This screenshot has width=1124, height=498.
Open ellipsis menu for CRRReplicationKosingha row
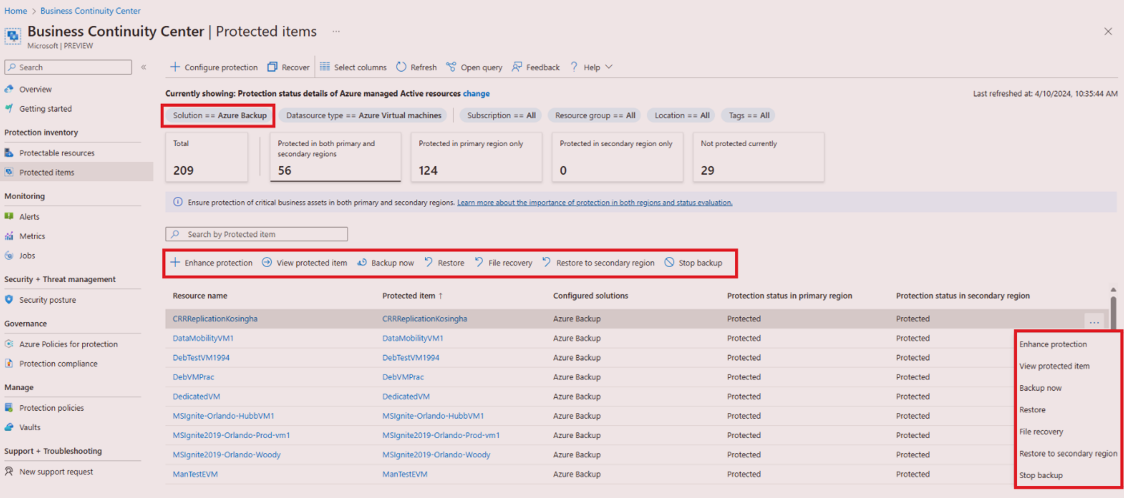1094,322
